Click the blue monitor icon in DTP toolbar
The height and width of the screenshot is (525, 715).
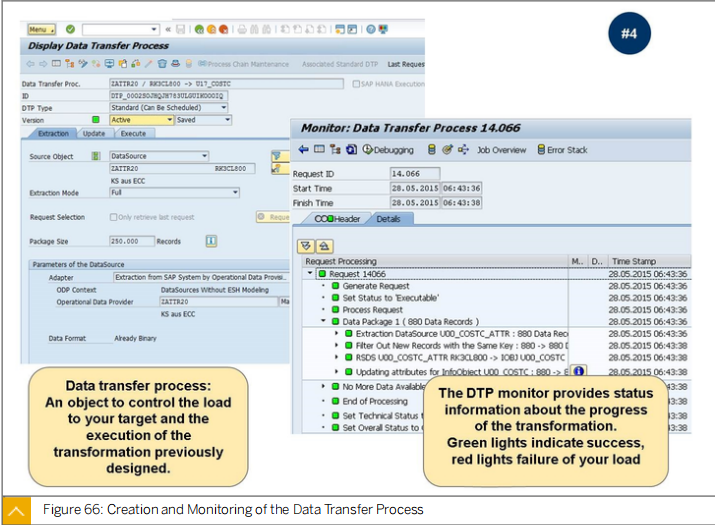[x=109, y=64]
